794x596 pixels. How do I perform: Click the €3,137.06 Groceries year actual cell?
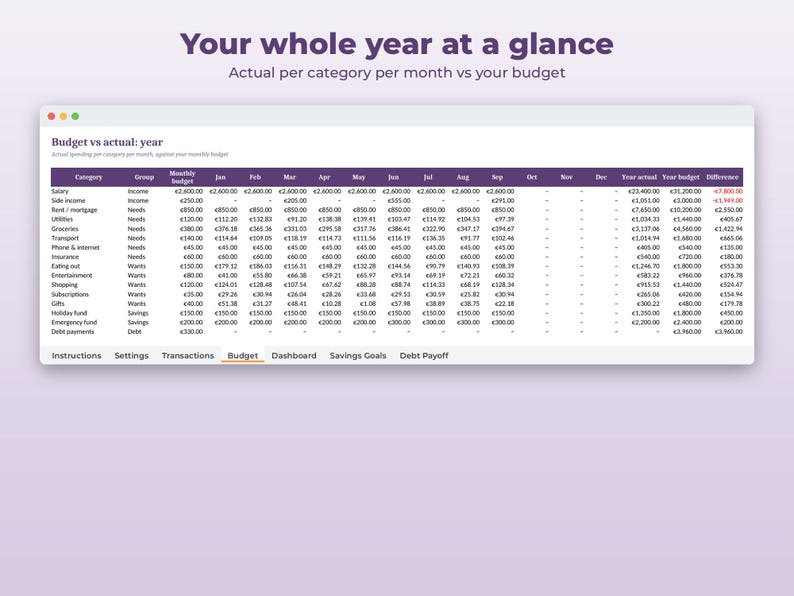tap(646, 229)
